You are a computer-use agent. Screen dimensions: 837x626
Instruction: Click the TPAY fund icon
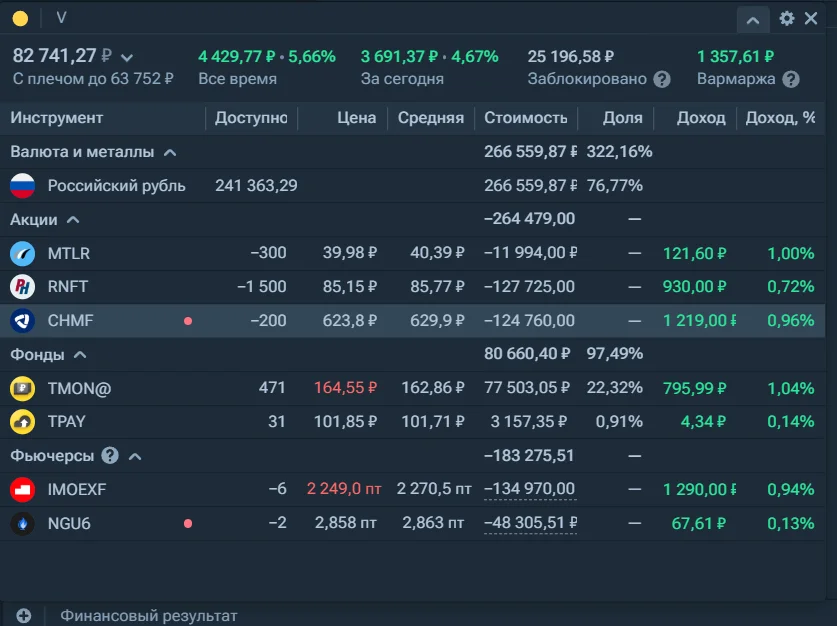22,422
